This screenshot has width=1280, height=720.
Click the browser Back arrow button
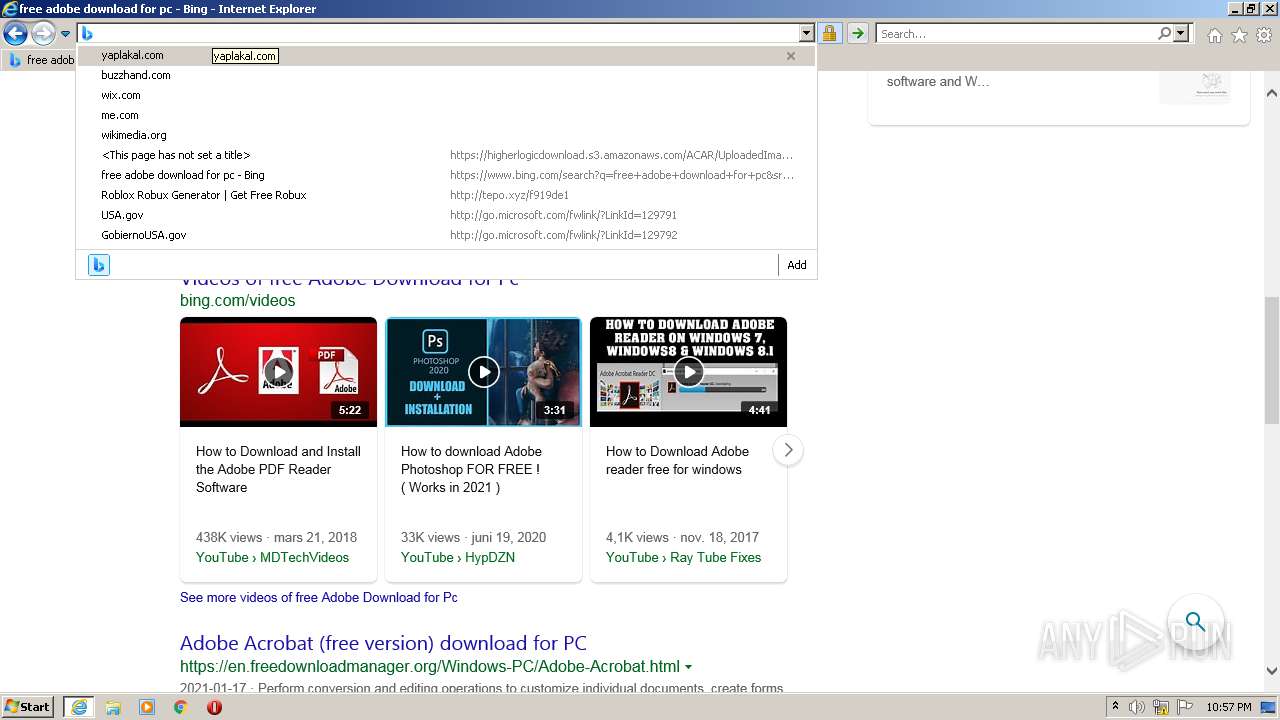point(15,34)
